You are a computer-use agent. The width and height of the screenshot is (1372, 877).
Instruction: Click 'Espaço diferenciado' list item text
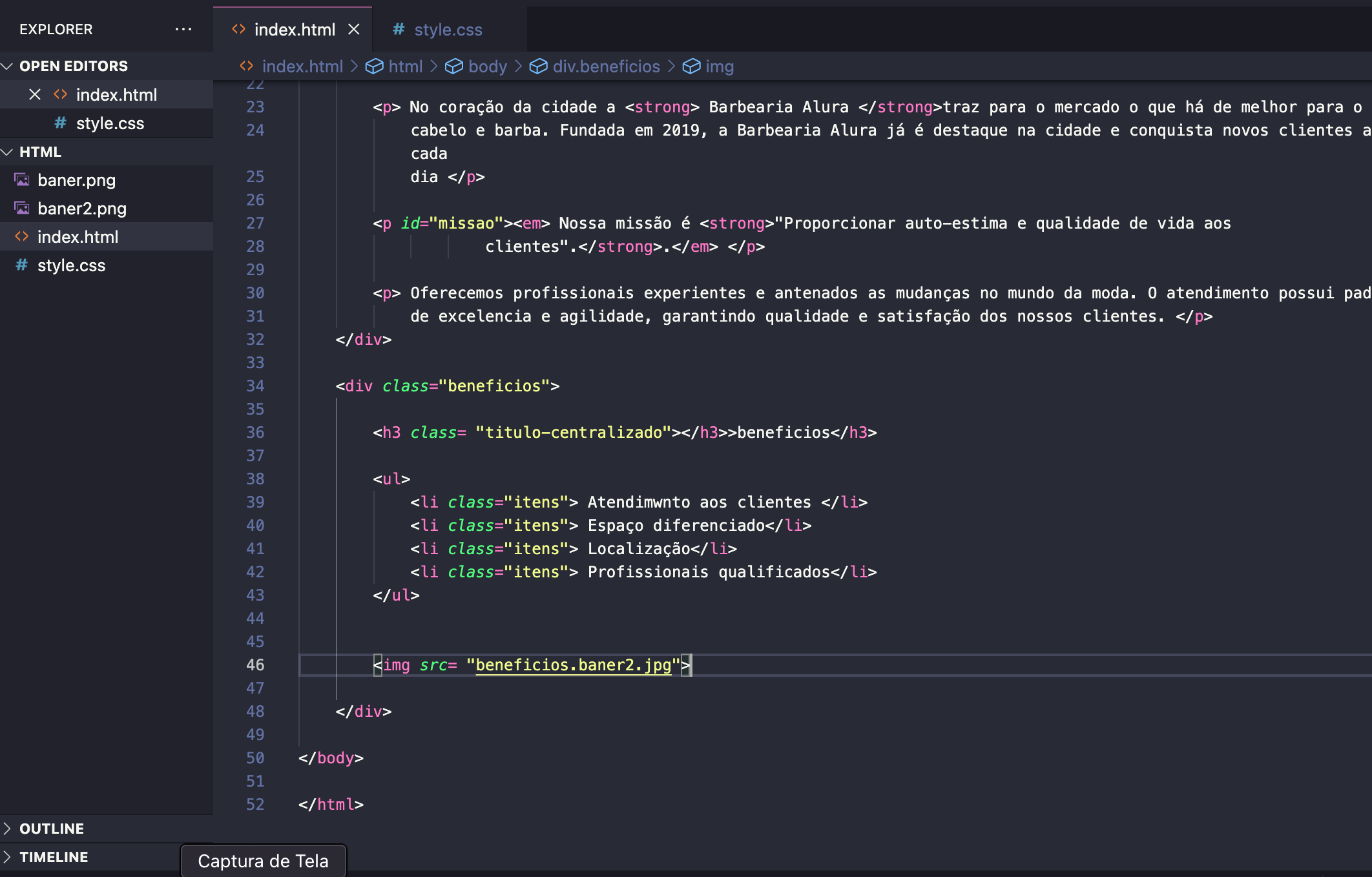tap(676, 525)
